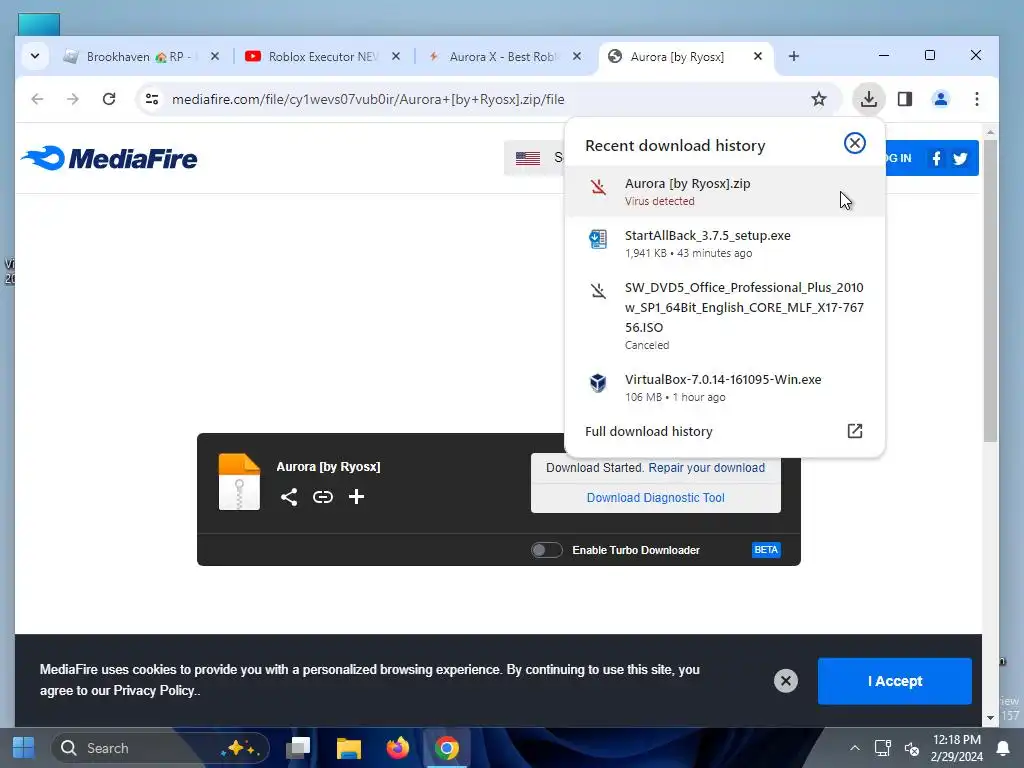Close the Aurora [by Ryosx] tab

pyautogui.click(x=758, y=56)
